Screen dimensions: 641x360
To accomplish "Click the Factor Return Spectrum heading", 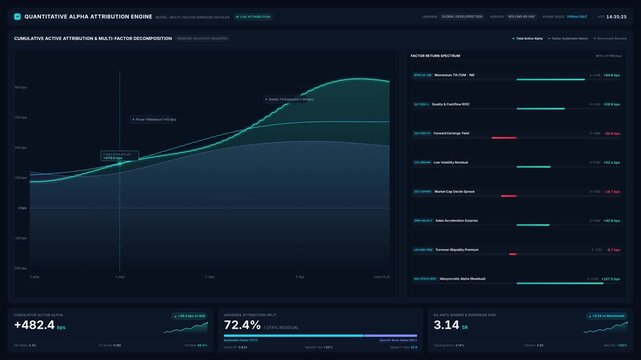I will point(435,56).
